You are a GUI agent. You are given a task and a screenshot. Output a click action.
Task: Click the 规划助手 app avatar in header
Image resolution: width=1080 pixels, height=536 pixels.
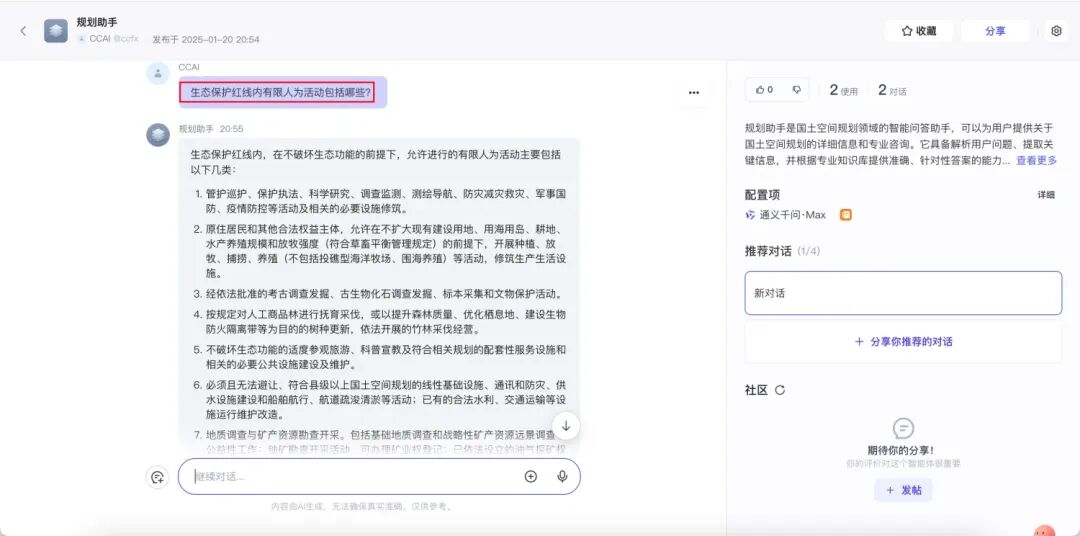pos(56,31)
